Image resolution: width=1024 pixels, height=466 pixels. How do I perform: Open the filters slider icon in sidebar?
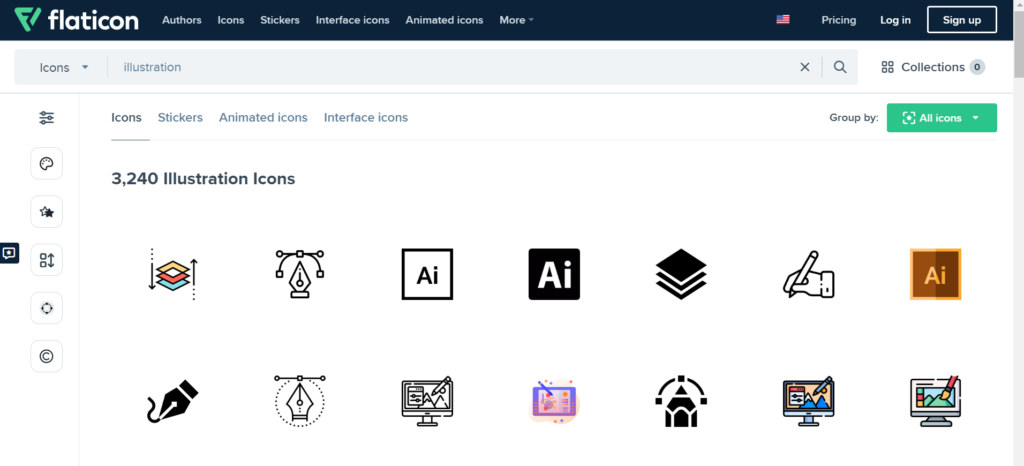click(46, 118)
